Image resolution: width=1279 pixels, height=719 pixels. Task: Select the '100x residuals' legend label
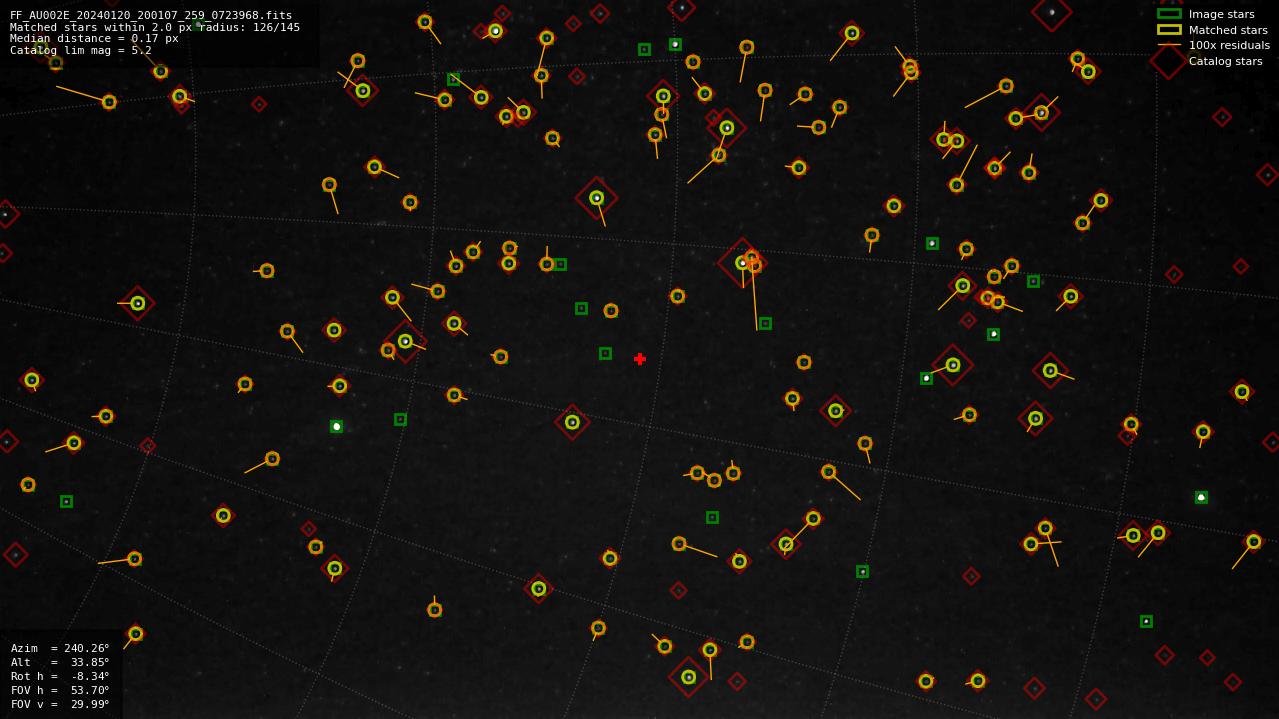pos(1229,45)
